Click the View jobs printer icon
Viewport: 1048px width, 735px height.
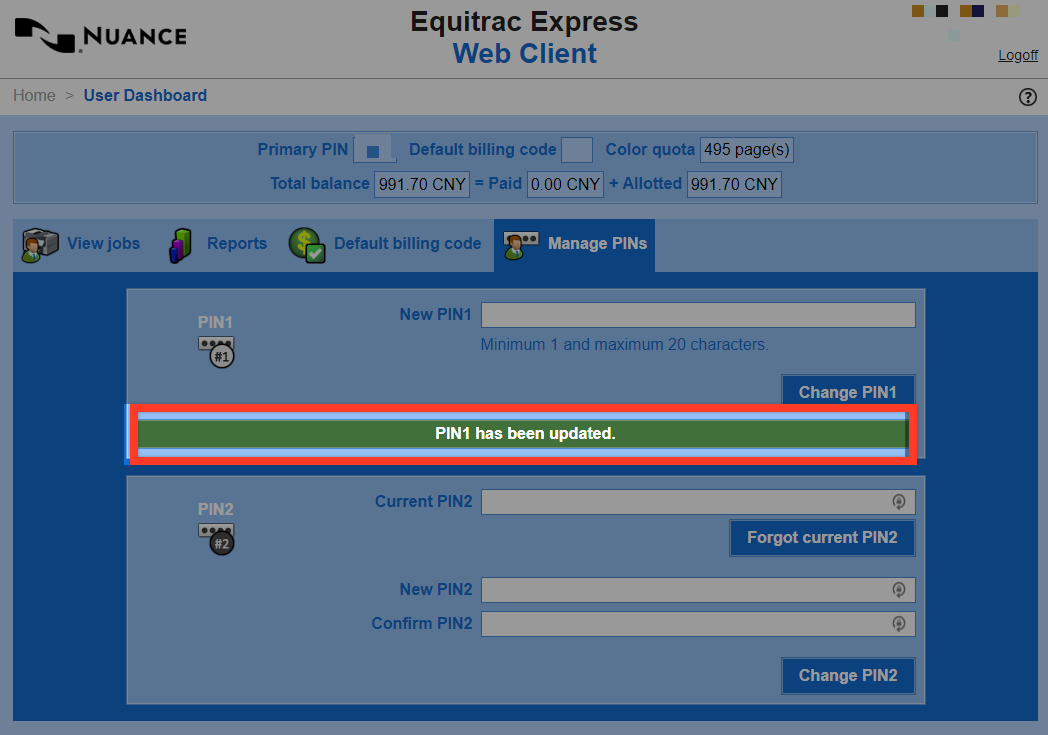(40, 245)
